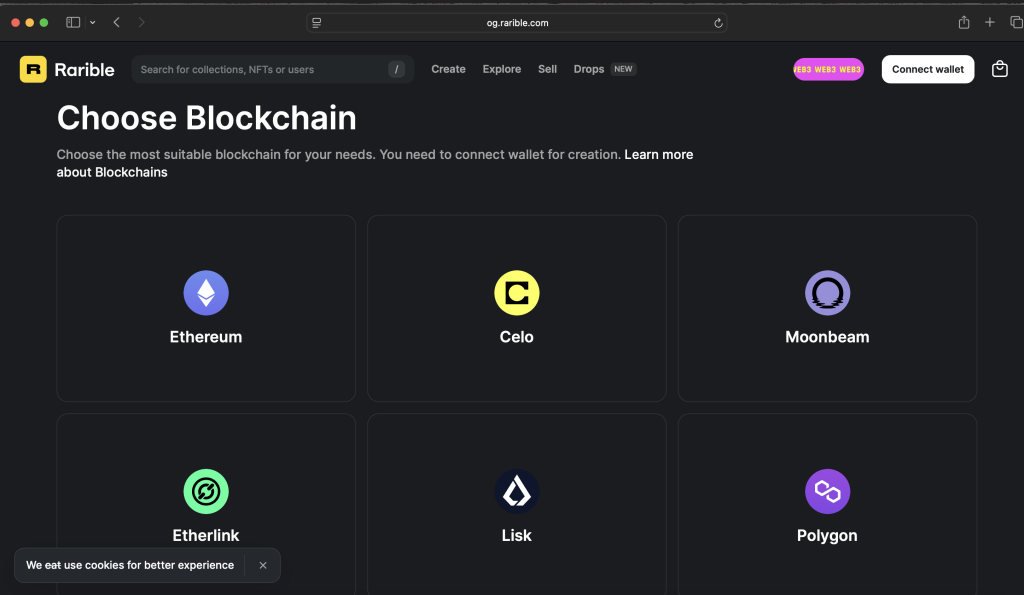Dismiss the cookies notification

click(263, 565)
